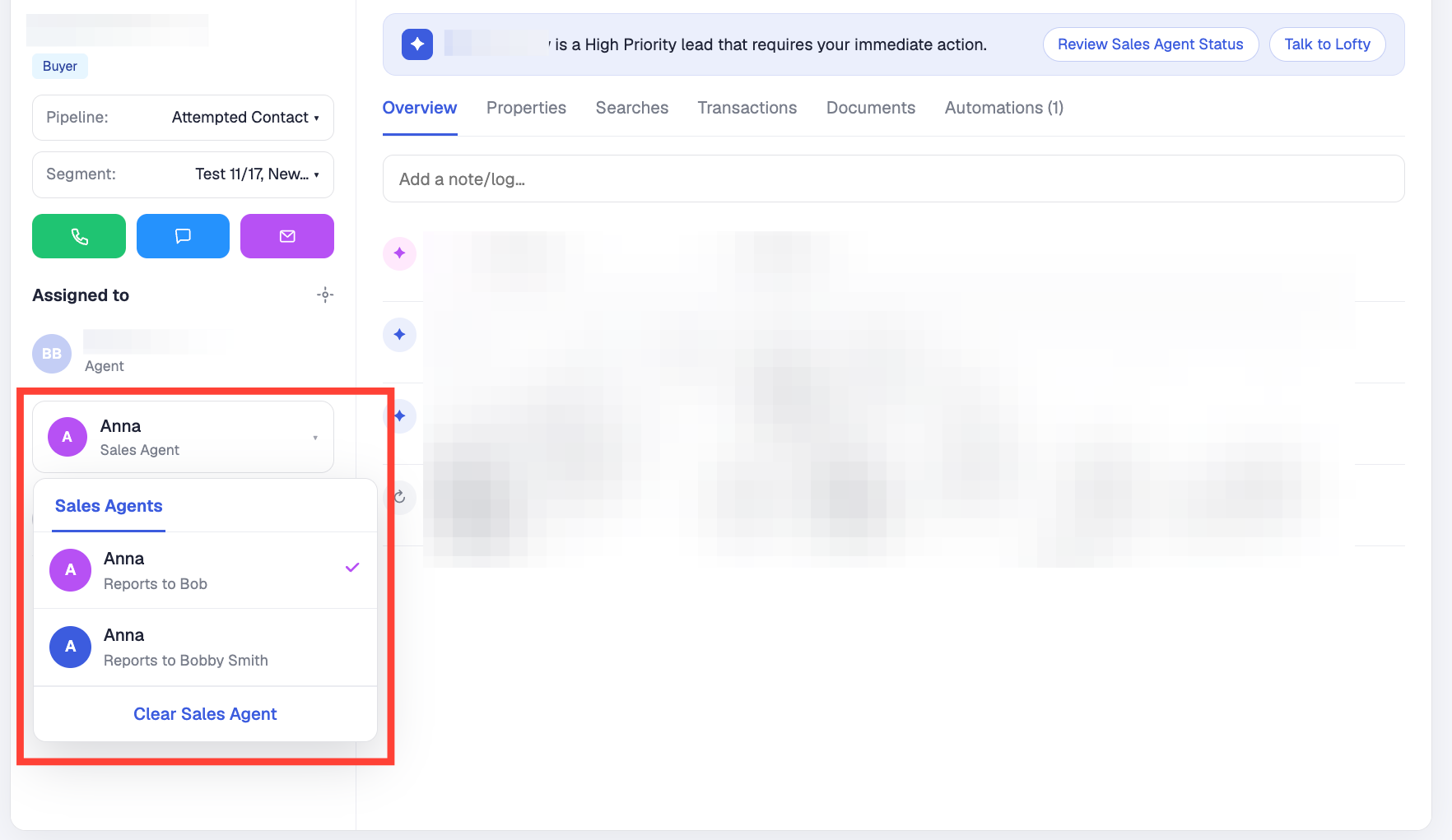Switch to the Properties tab

pos(526,108)
